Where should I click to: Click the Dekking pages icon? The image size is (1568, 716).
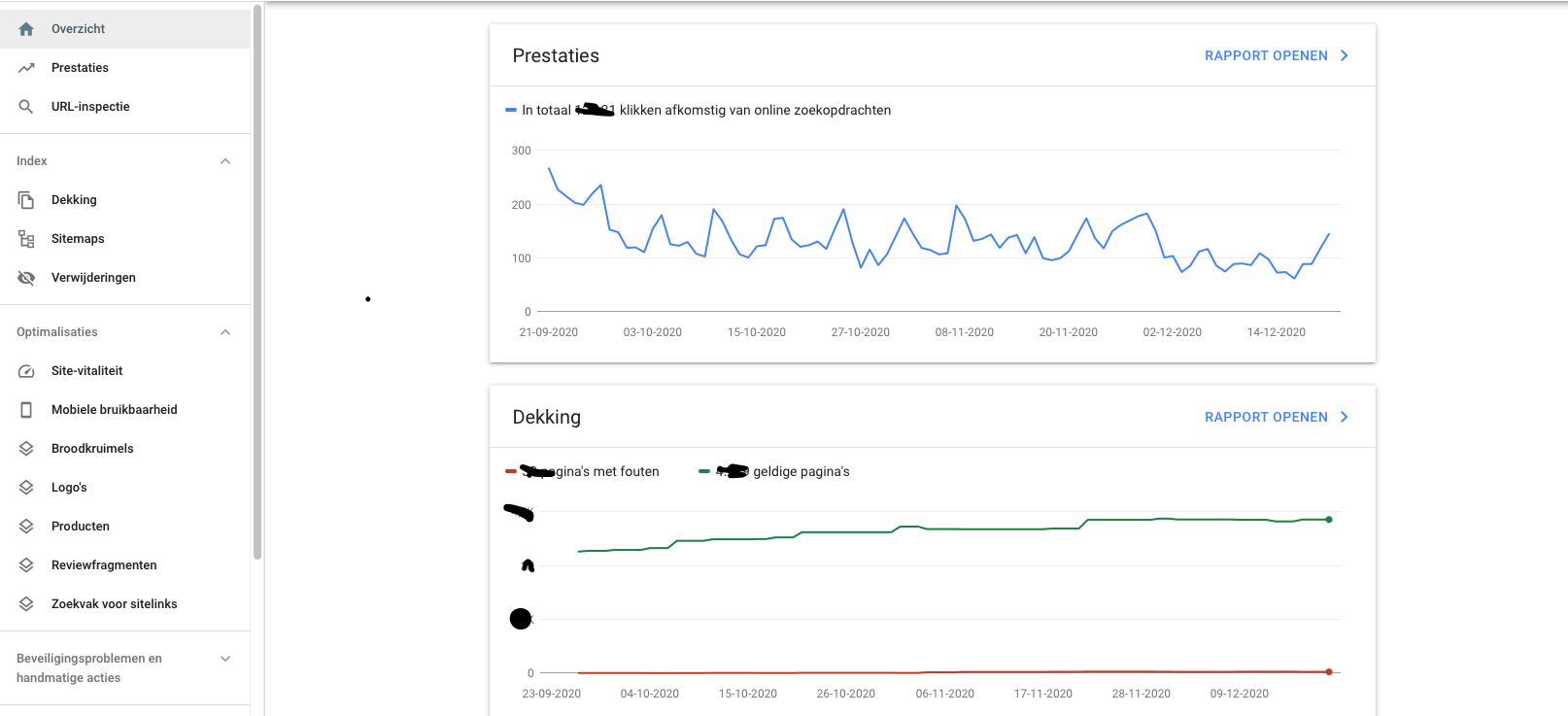point(26,200)
